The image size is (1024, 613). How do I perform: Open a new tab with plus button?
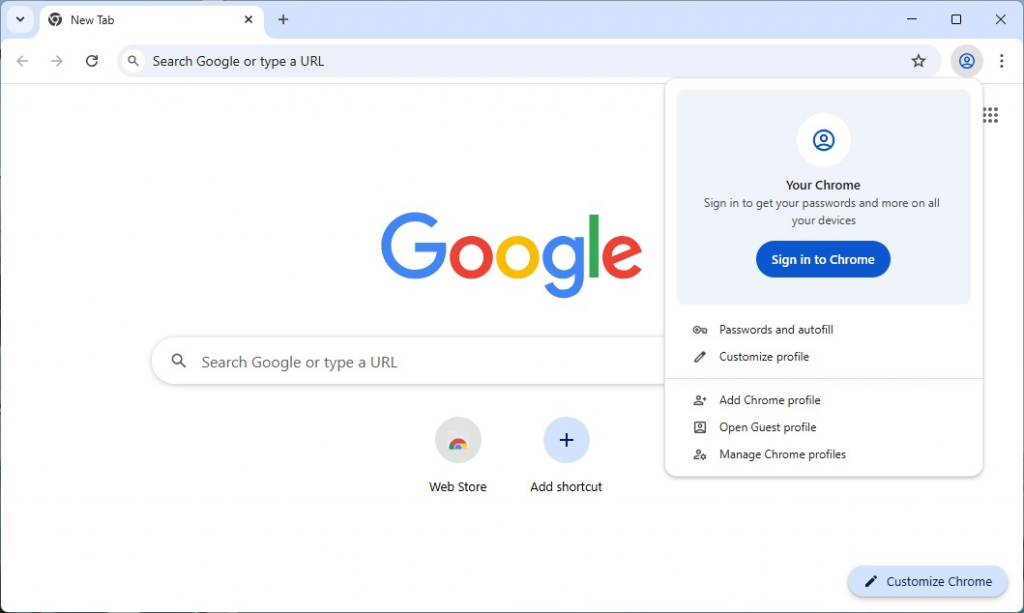[283, 20]
